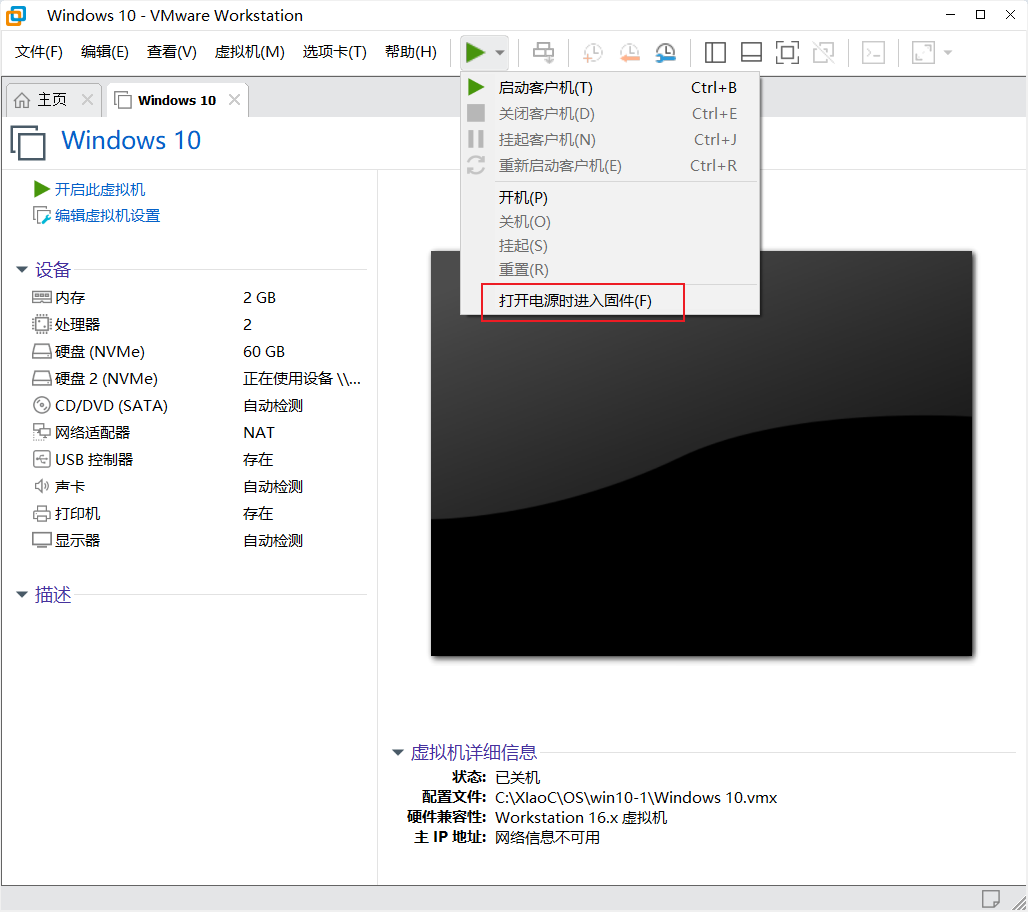Open the 虚拟机(M) menu
This screenshot has height=912, width=1028.
tap(250, 52)
